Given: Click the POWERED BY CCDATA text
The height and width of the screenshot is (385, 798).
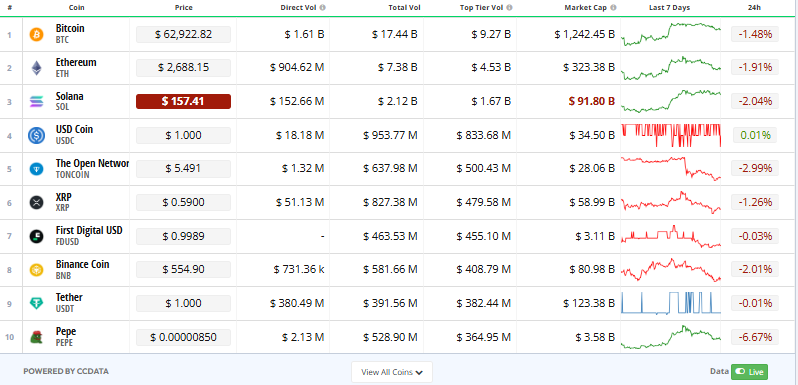Looking at the screenshot, I should (x=66, y=371).
